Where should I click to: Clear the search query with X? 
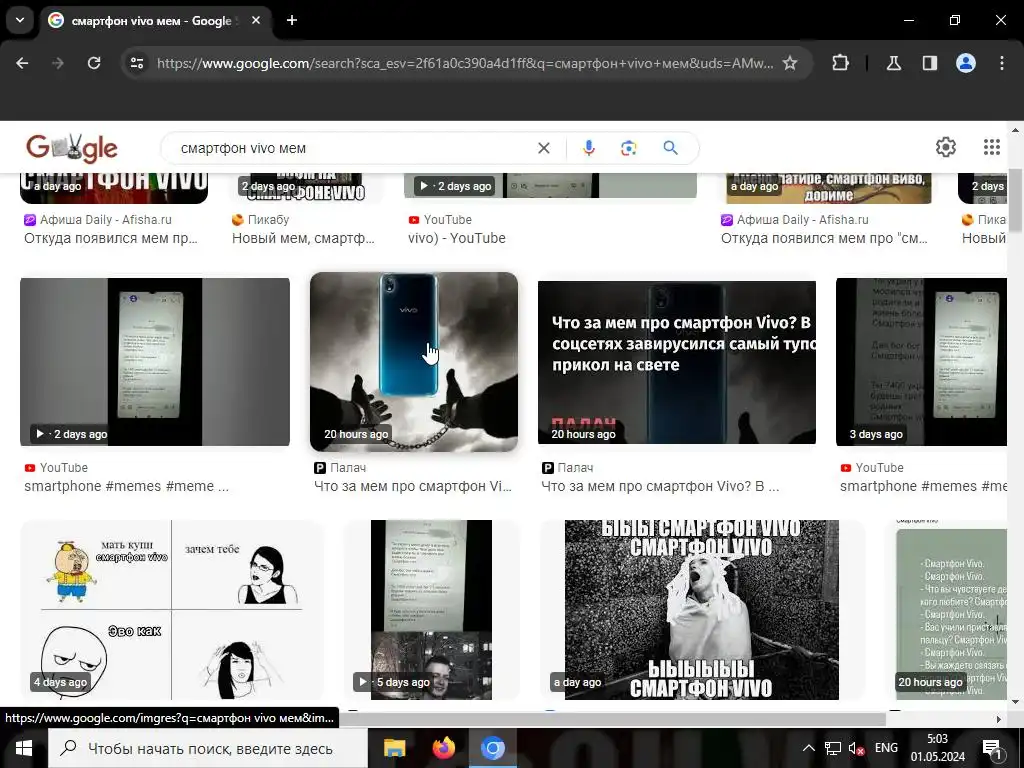[x=543, y=148]
